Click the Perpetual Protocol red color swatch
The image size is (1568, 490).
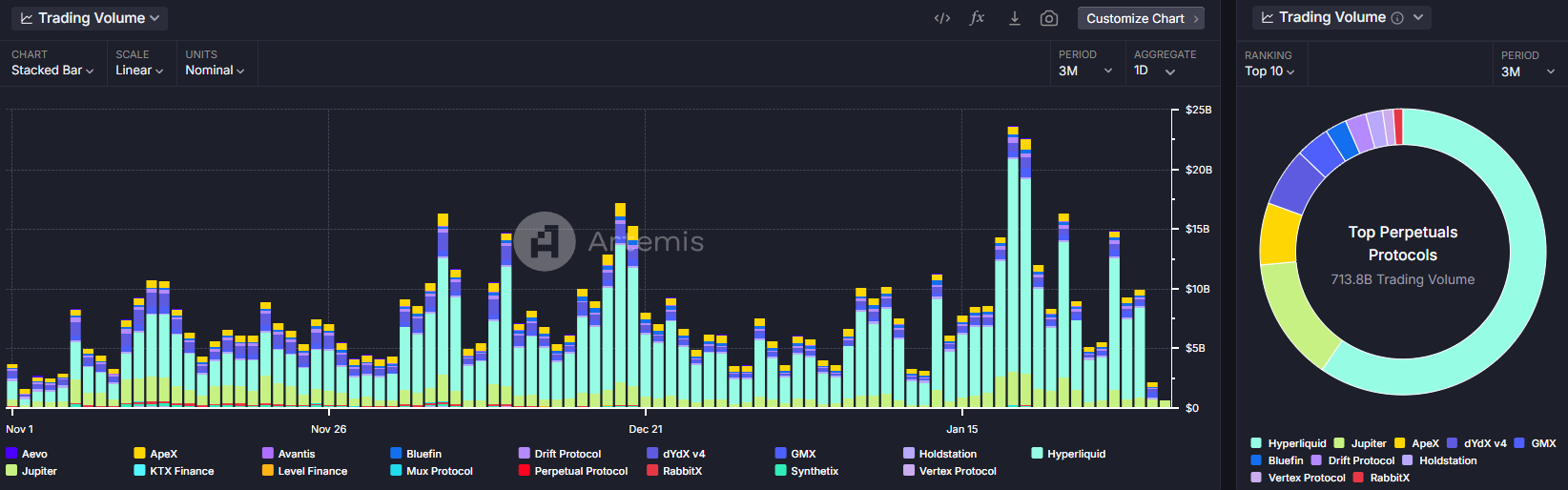point(525,471)
